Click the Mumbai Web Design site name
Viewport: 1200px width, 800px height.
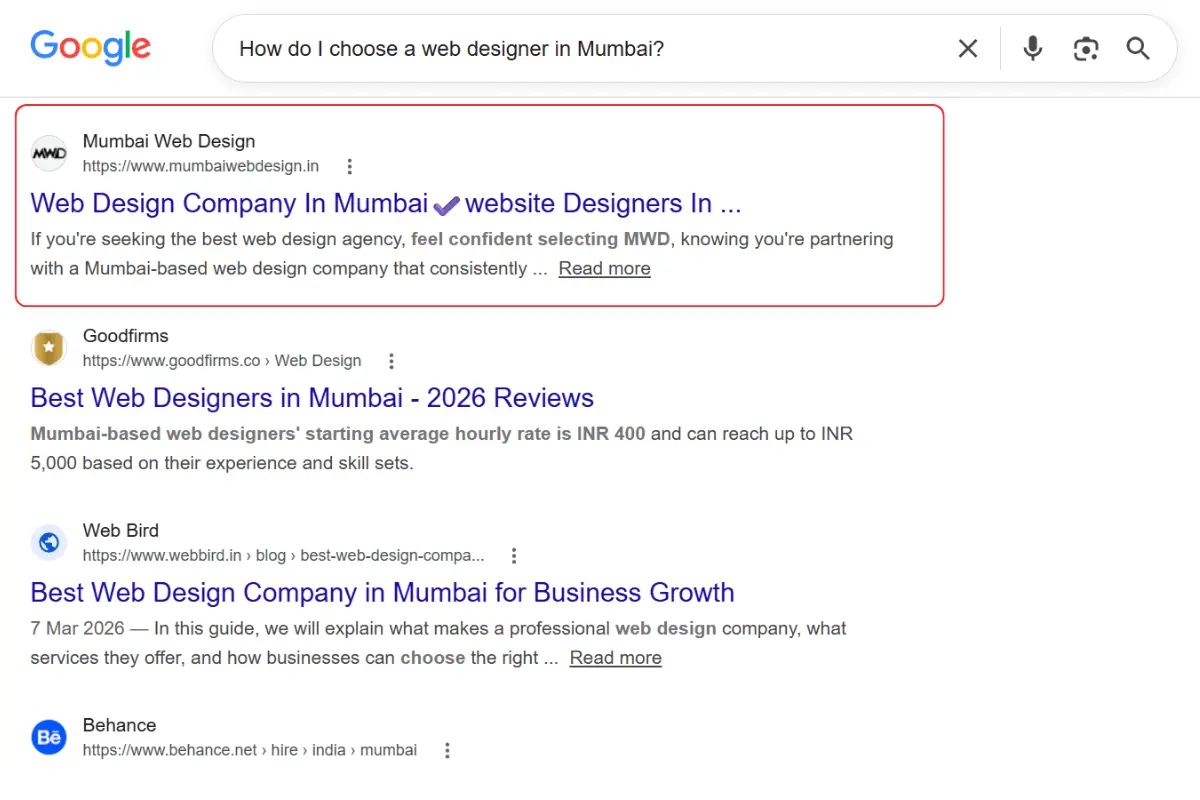(x=169, y=141)
